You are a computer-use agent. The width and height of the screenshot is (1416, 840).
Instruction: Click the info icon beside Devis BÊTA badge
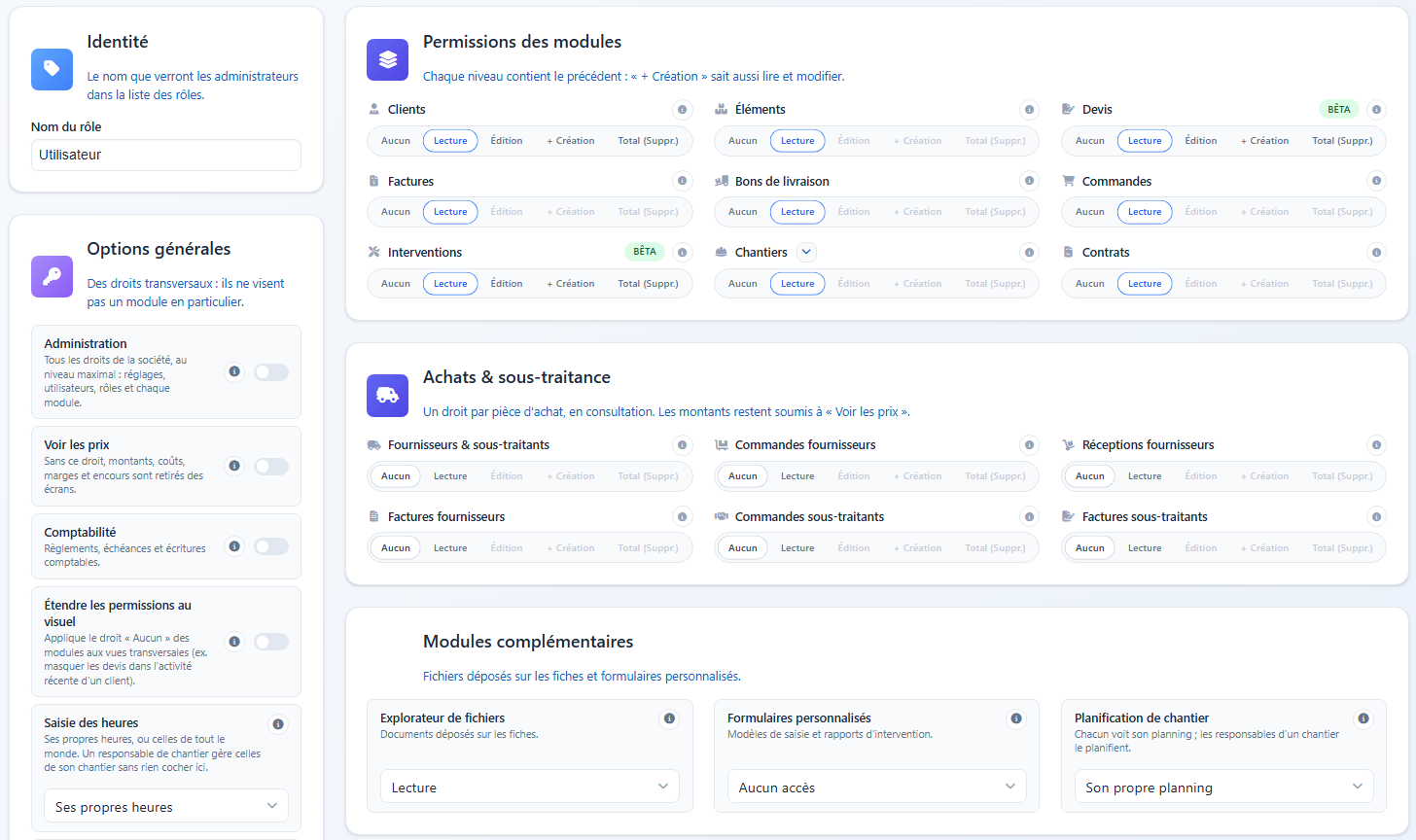click(1376, 110)
